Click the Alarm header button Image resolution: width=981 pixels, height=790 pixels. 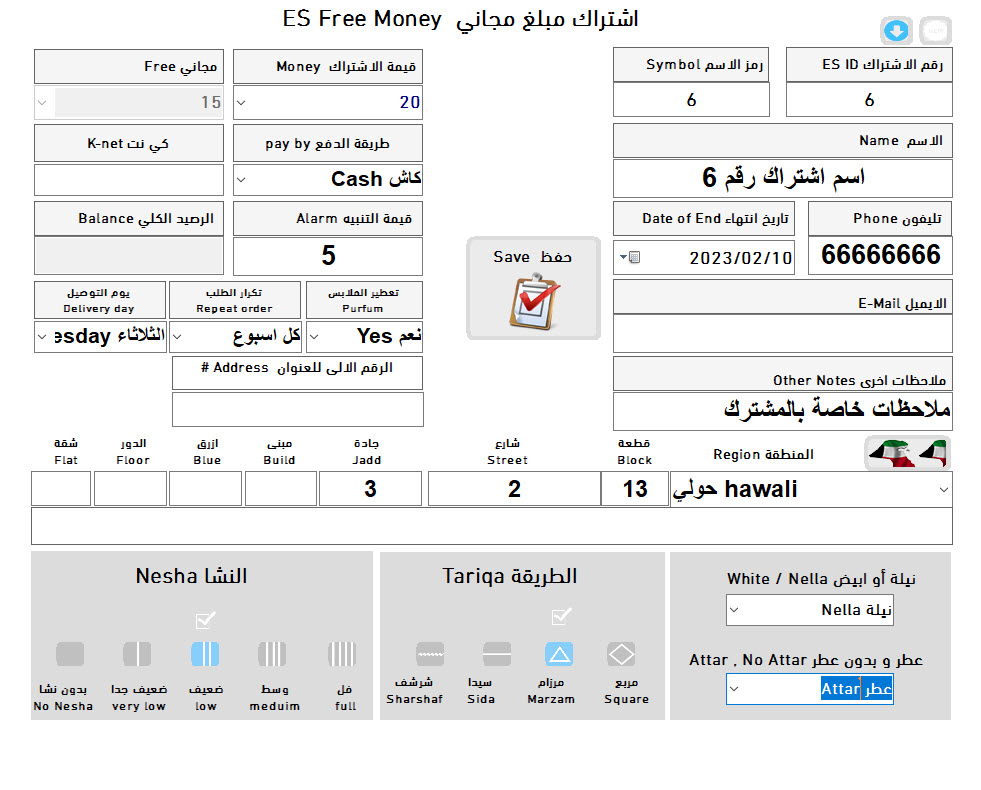click(x=328, y=218)
